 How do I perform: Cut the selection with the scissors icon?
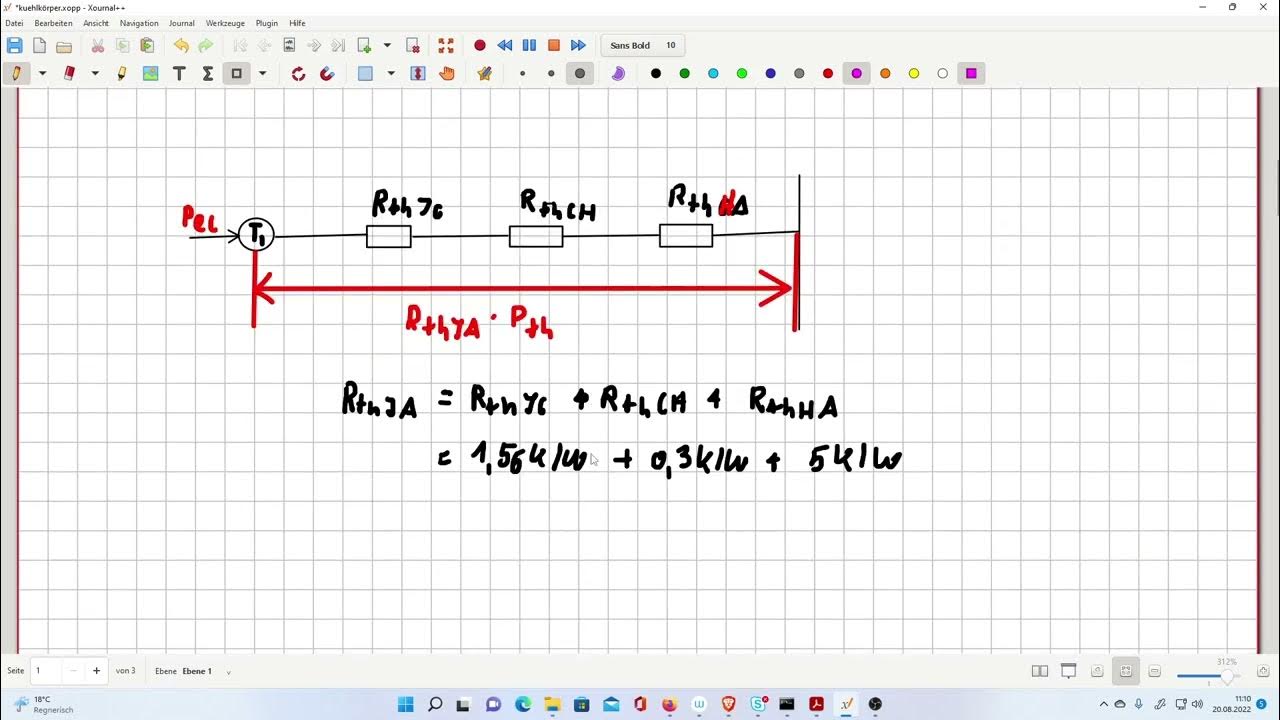point(98,45)
